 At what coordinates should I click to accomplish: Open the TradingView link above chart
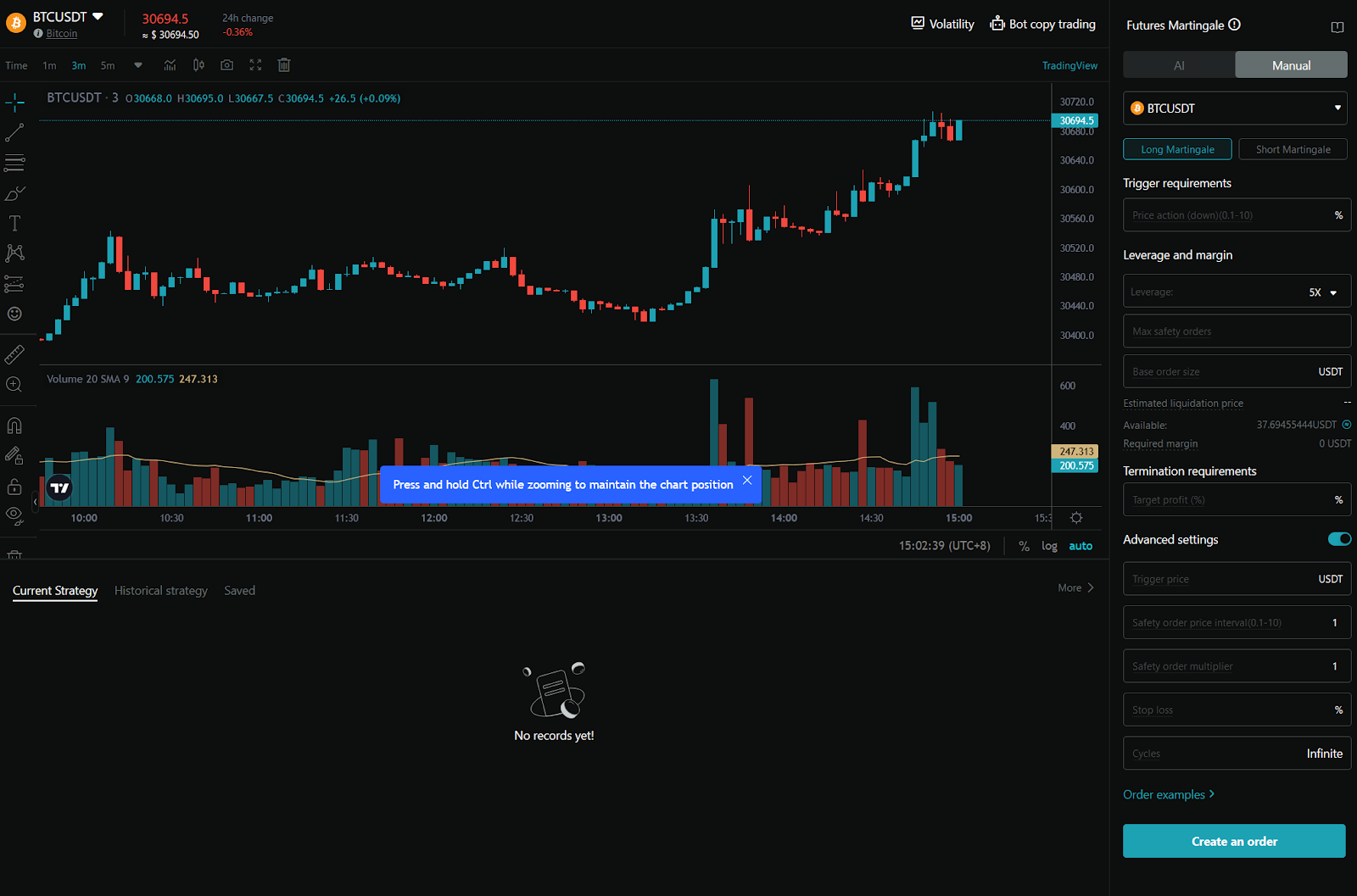click(1069, 65)
